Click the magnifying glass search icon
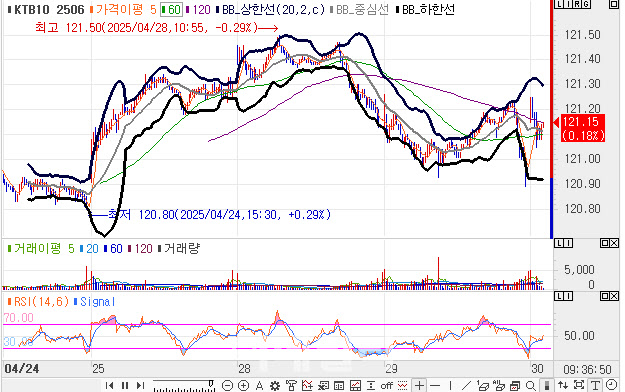625x392 pixels. [531, 386]
